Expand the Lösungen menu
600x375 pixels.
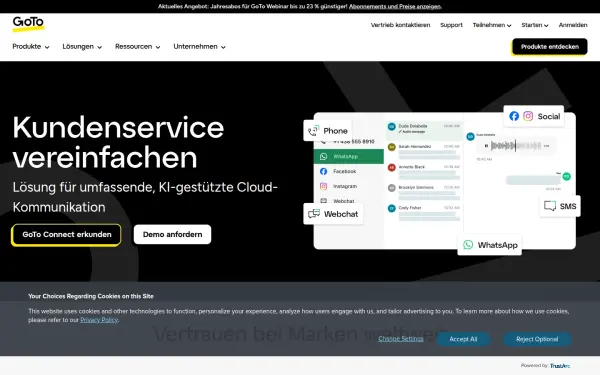point(82,47)
